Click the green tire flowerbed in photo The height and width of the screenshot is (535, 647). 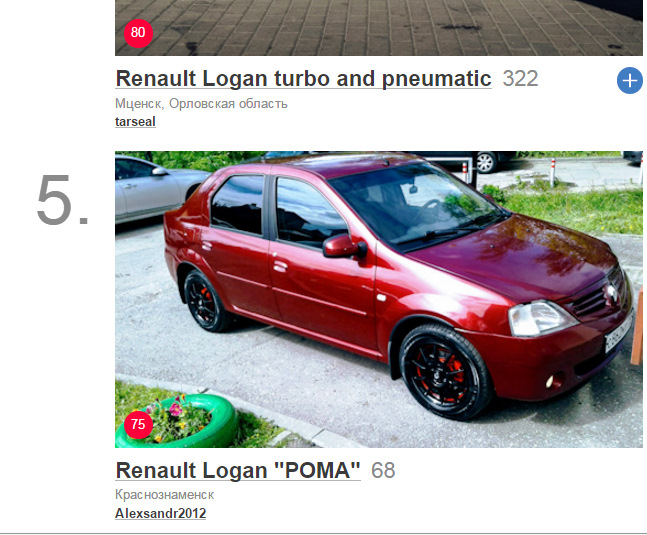(x=177, y=421)
